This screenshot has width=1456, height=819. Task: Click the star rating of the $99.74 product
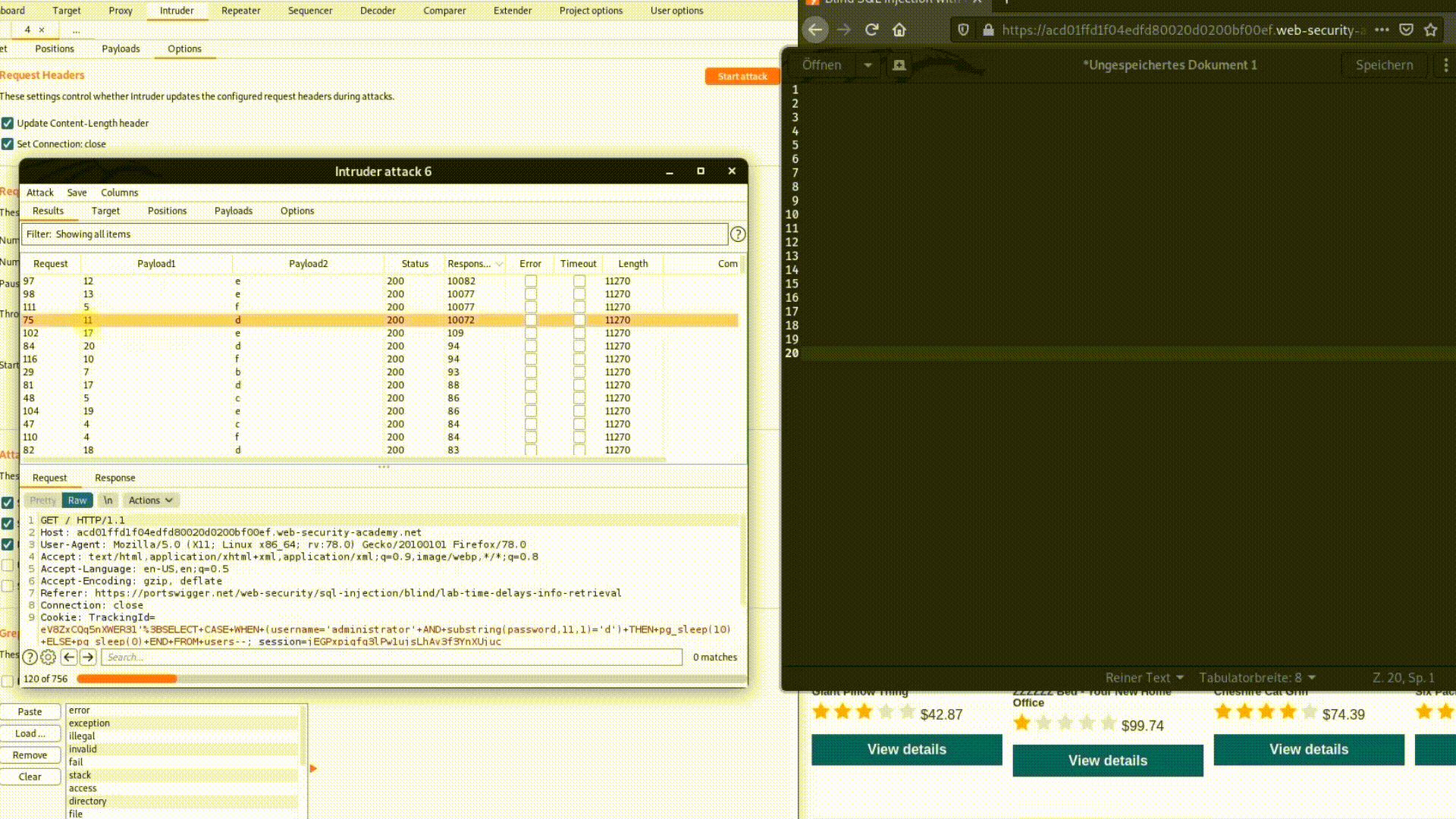(x=1065, y=723)
